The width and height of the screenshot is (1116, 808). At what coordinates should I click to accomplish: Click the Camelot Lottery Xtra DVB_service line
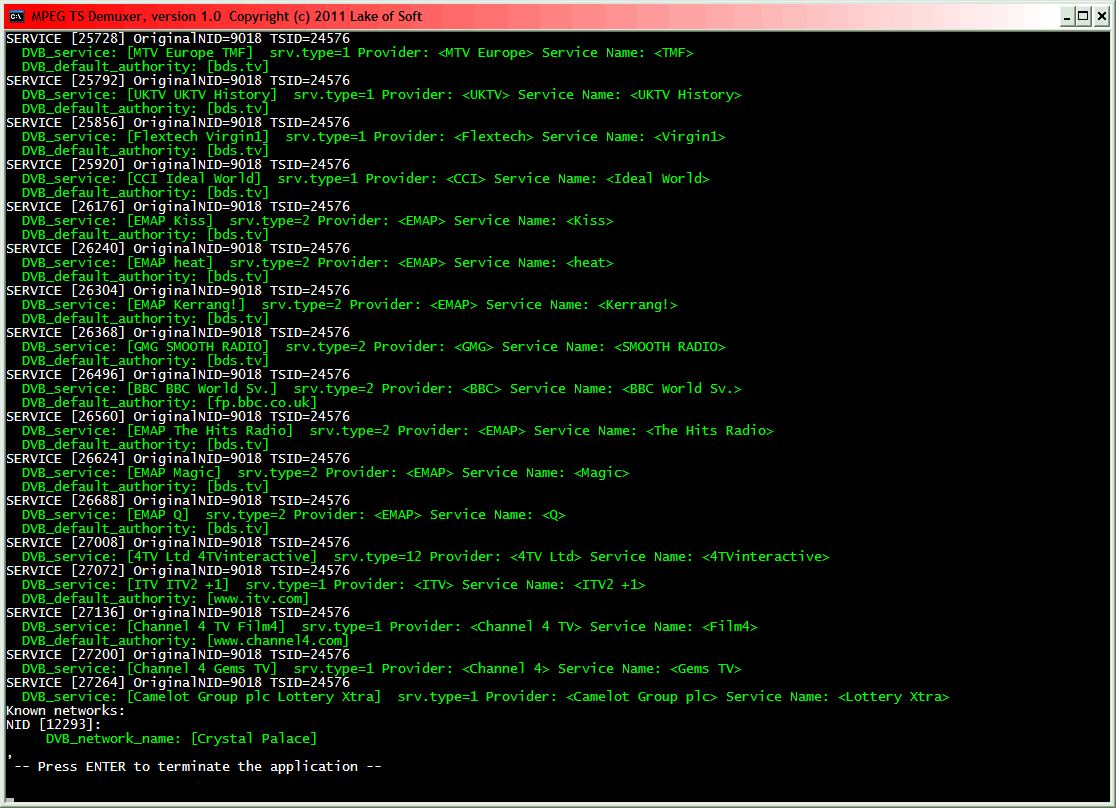click(x=485, y=696)
